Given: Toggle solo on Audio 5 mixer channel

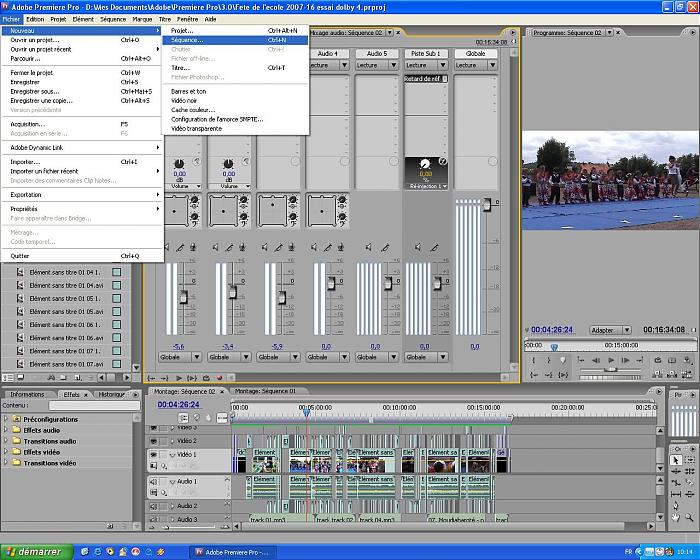Looking at the screenshot, I should click(385, 247).
